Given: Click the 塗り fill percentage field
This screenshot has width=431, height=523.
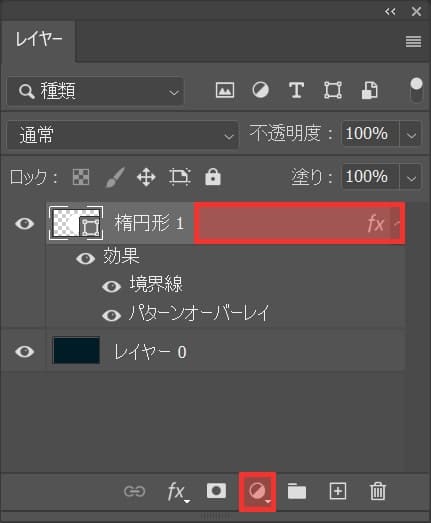Looking at the screenshot, I should 370,176.
